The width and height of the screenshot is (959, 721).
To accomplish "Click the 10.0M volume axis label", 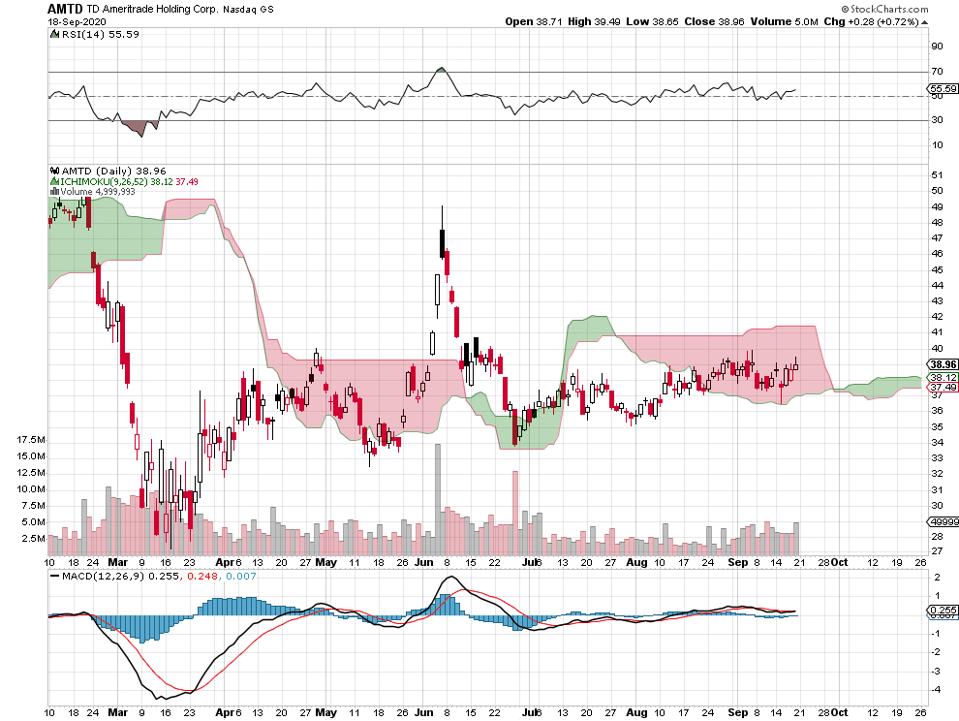I will click(31, 489).
